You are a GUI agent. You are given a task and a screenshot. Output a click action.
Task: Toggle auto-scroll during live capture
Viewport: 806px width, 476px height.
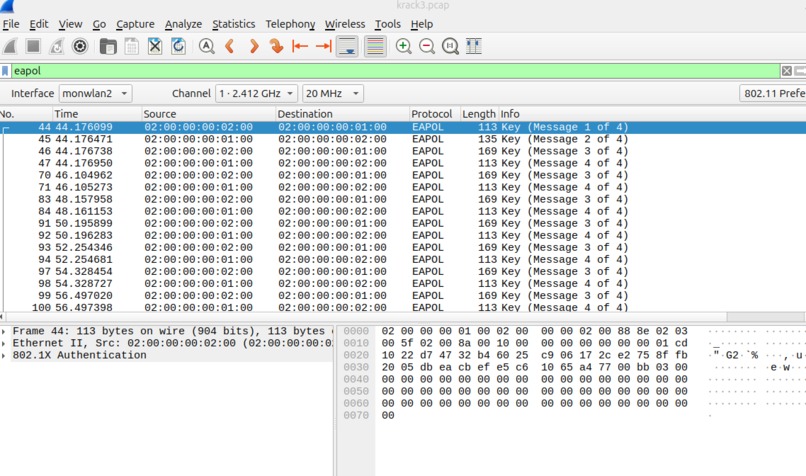(347, 46)
